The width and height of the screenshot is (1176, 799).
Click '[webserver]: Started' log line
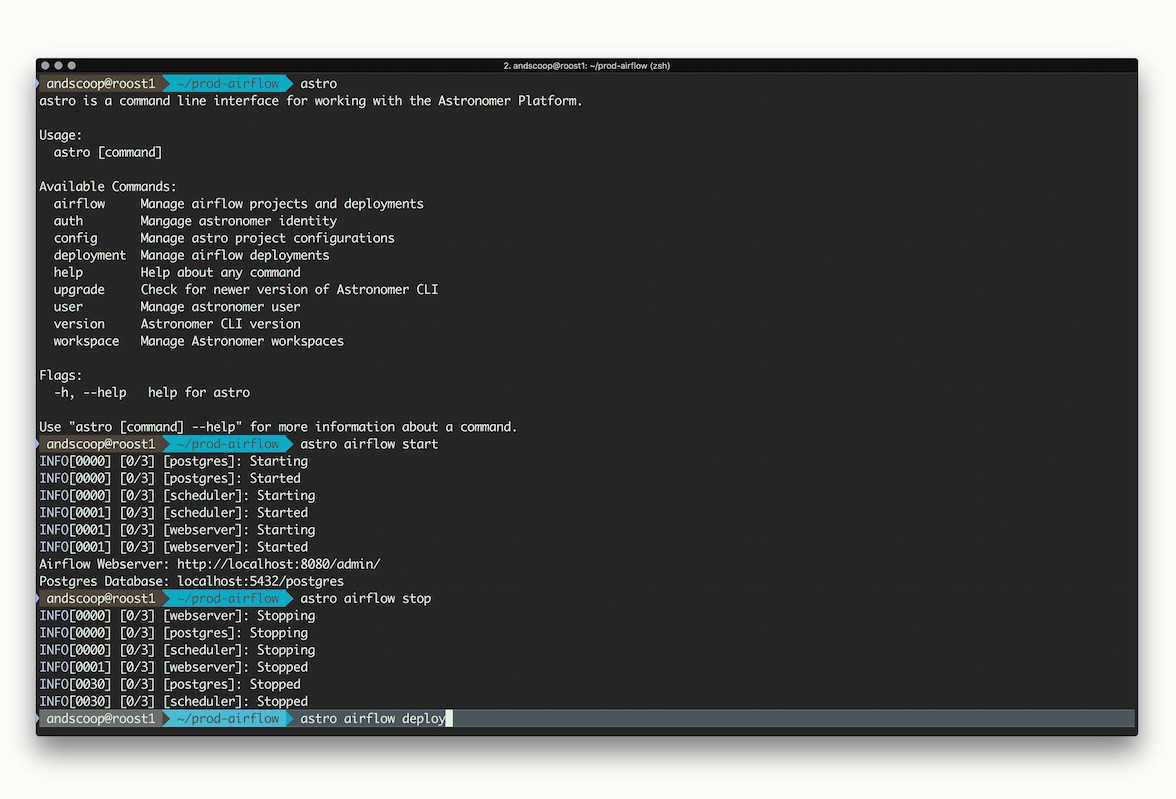point(174,547)
